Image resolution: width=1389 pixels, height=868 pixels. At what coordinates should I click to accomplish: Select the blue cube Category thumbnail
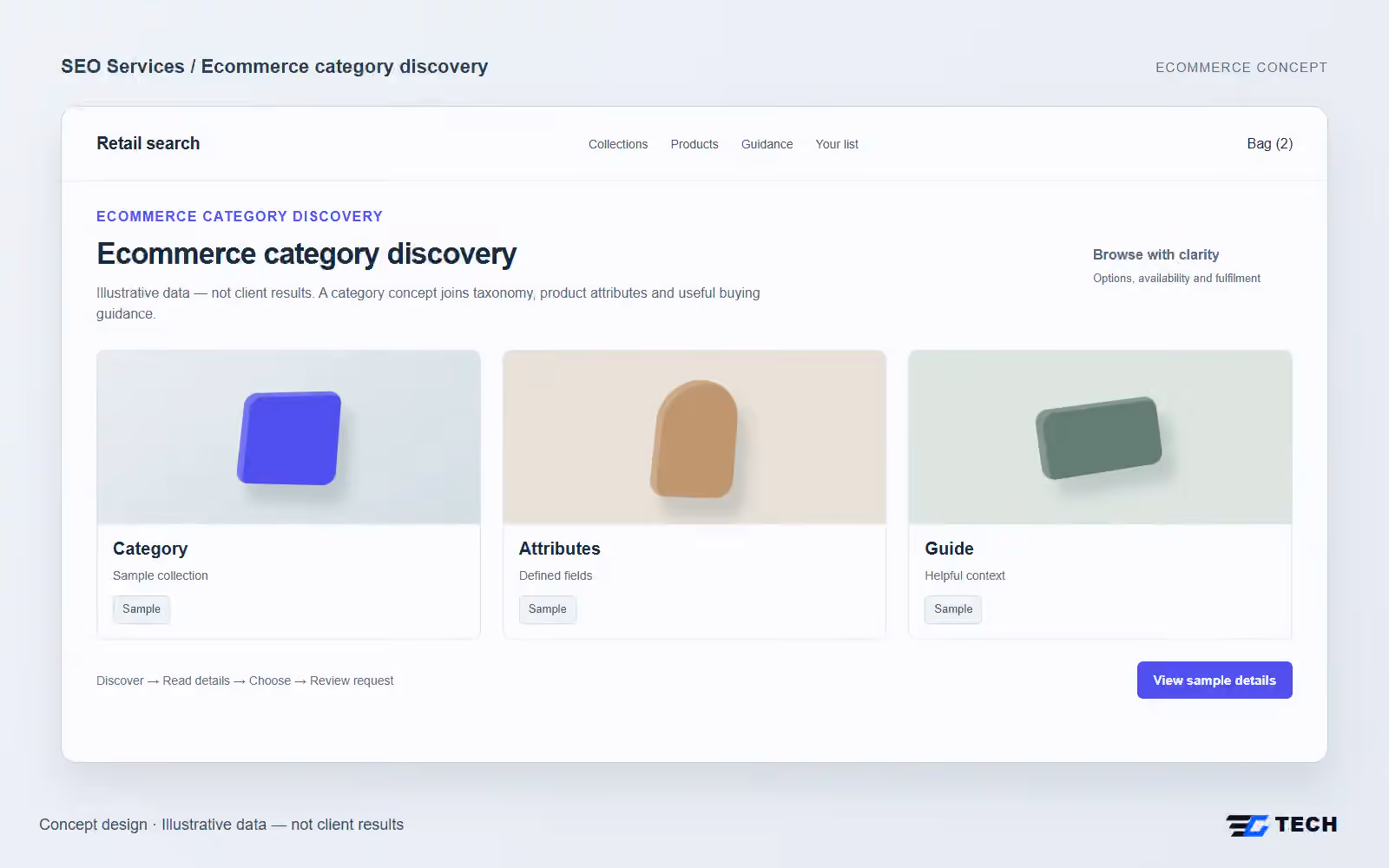pos(288,437)
